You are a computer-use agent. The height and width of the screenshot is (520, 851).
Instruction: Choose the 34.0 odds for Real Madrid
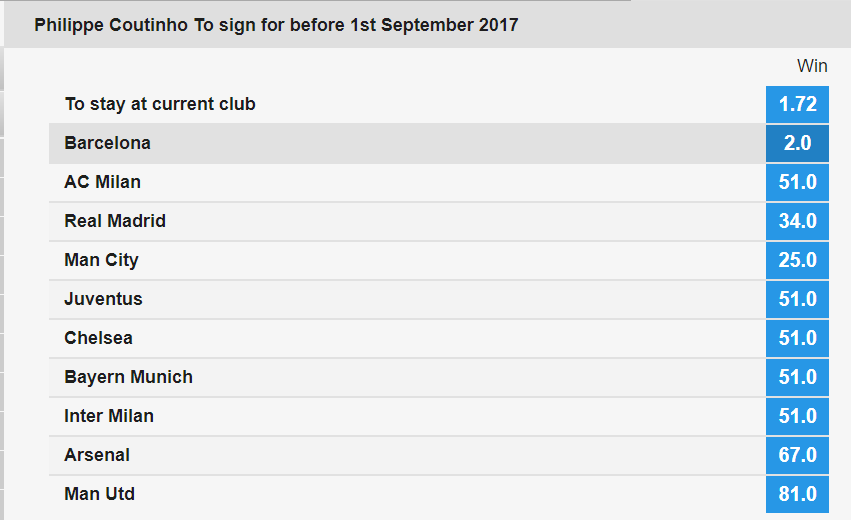797,221
